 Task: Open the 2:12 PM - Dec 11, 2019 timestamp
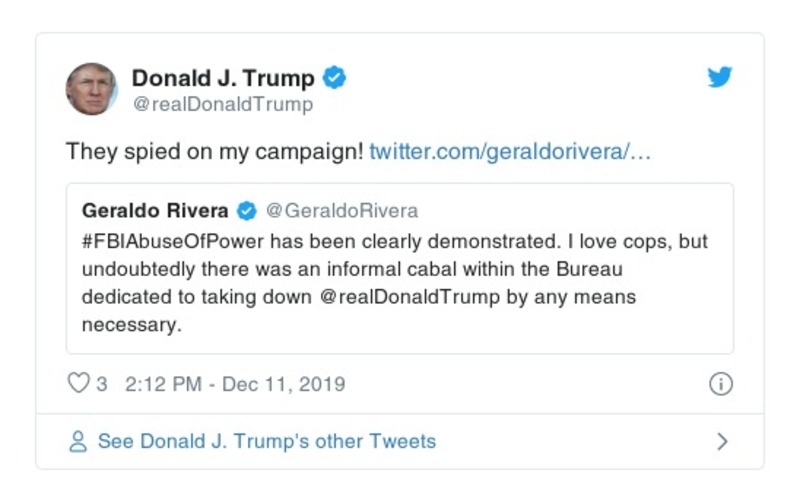pos(235,384)
